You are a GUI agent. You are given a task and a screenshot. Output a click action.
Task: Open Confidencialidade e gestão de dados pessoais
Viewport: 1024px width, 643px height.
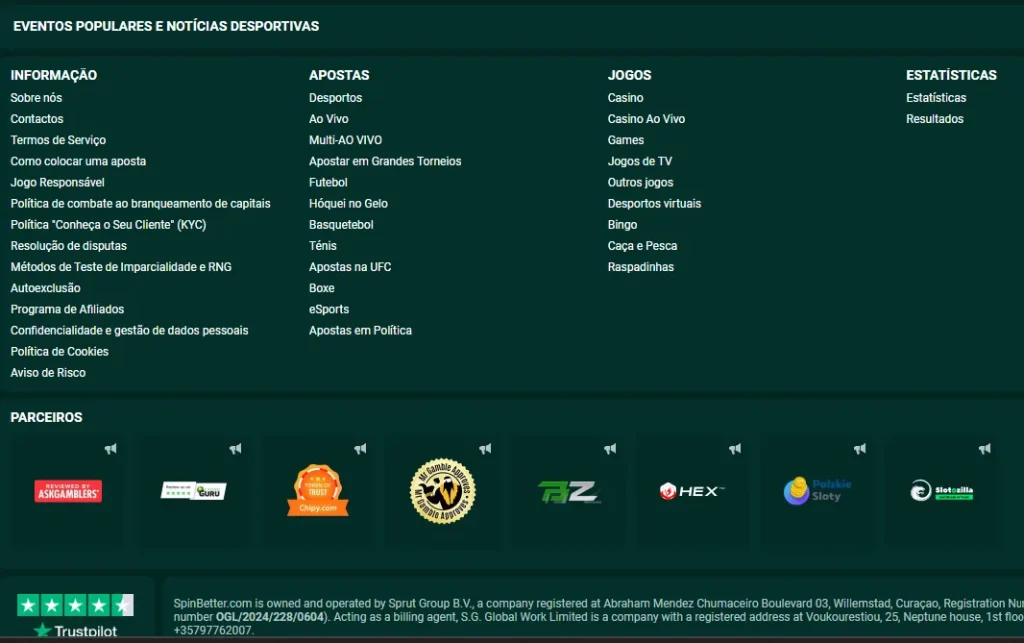pos(129,330)
